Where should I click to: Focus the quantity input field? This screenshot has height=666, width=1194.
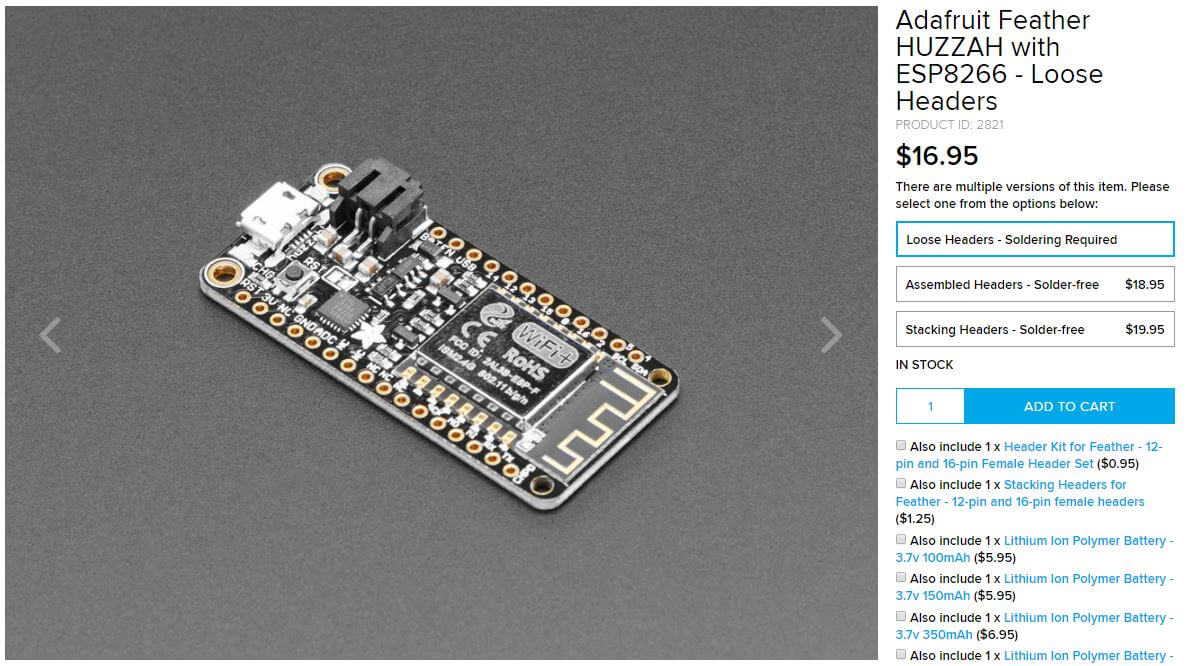tap(930, 406)
